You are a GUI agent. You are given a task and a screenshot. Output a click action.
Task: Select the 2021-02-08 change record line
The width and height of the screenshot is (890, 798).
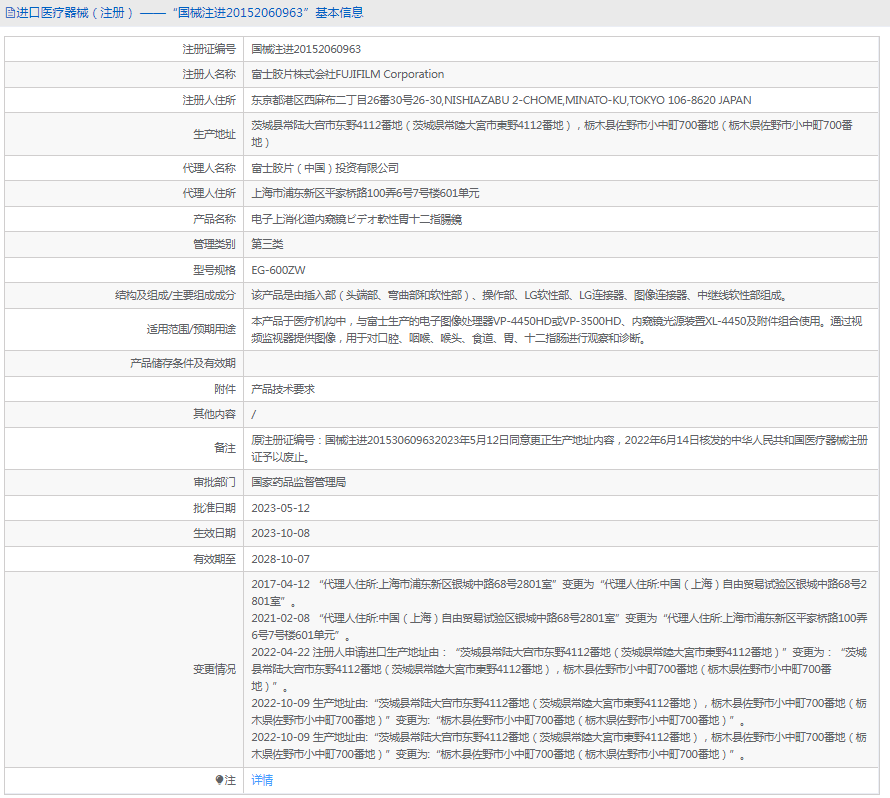[x=559, y=627]
